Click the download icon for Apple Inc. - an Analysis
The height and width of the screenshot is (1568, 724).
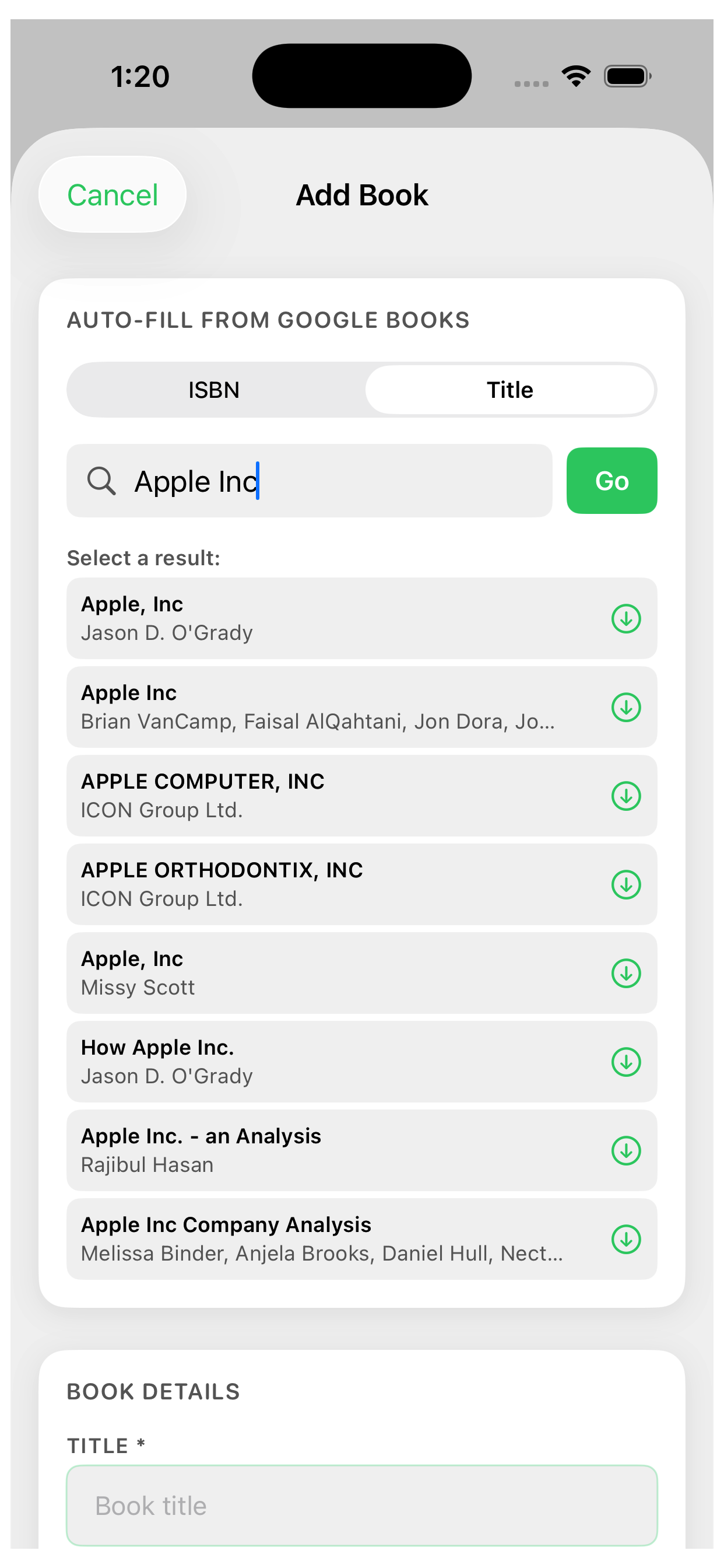pos(626,1150)
